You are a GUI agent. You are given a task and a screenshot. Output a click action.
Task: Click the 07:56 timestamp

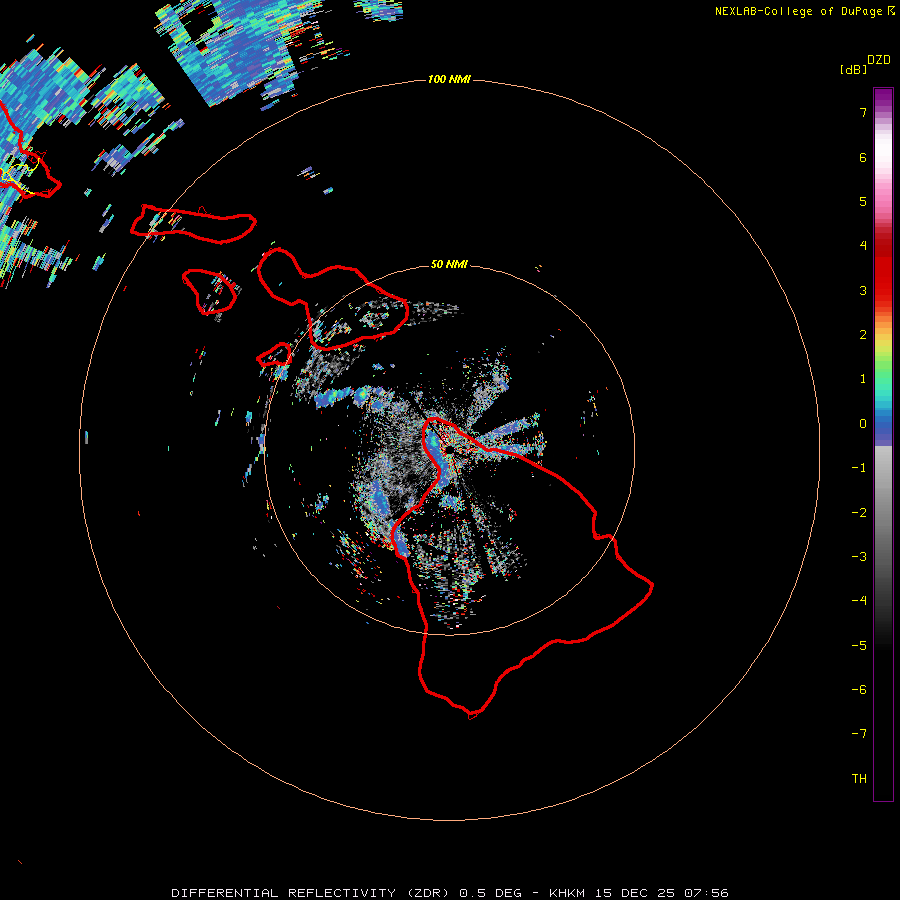707,893
